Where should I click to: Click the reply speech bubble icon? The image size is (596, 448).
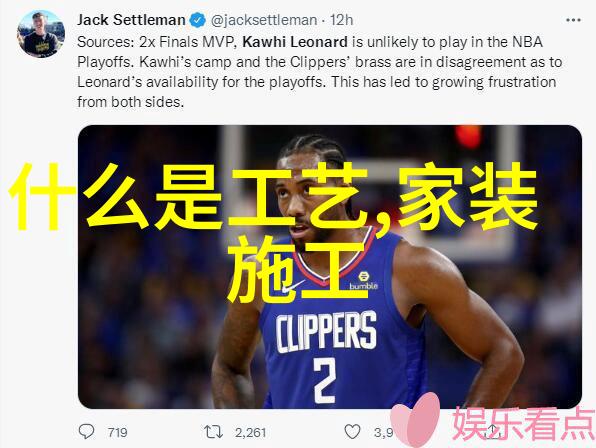(x=86, y=432)
